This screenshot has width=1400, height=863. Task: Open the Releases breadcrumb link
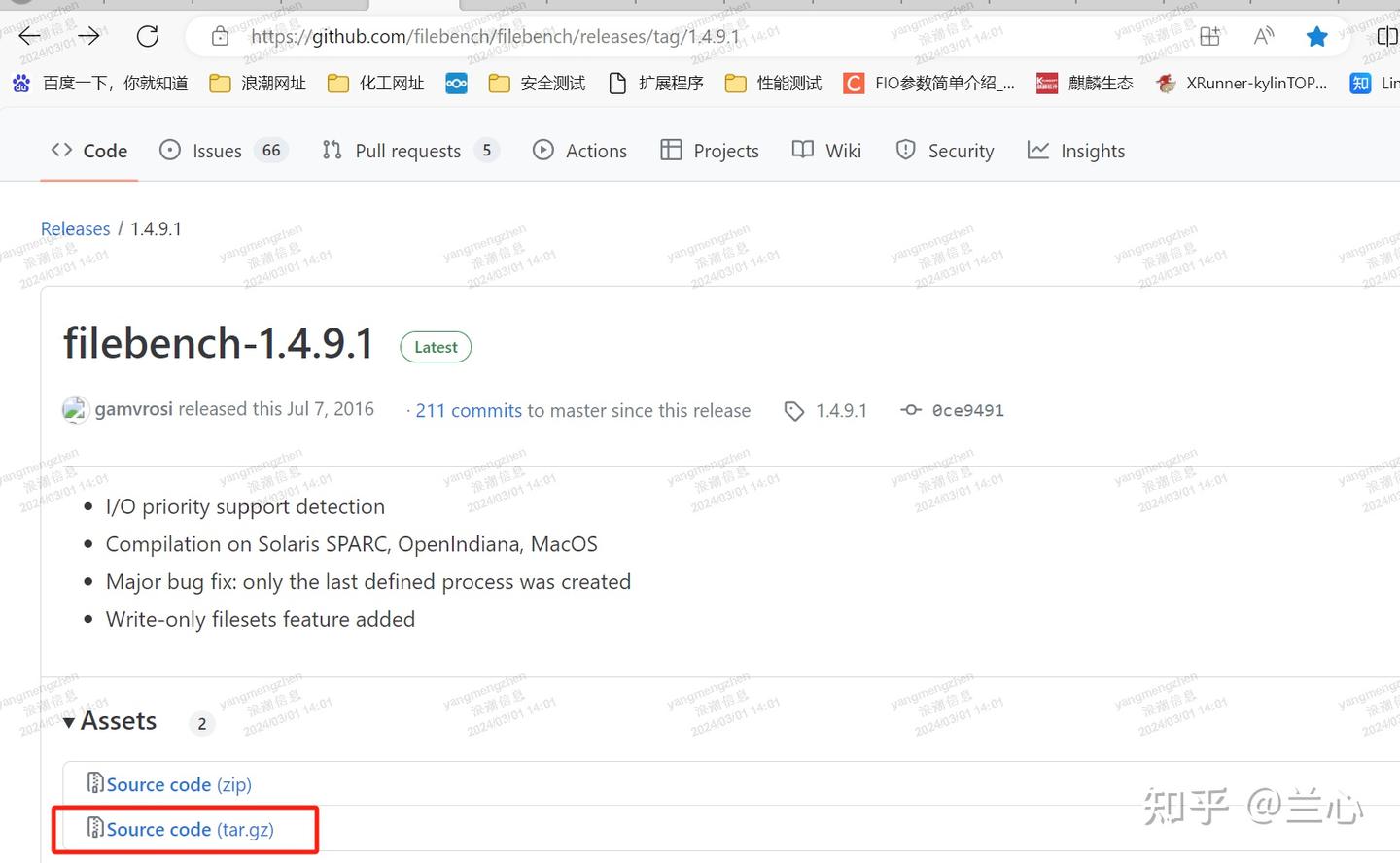point(75,228)
